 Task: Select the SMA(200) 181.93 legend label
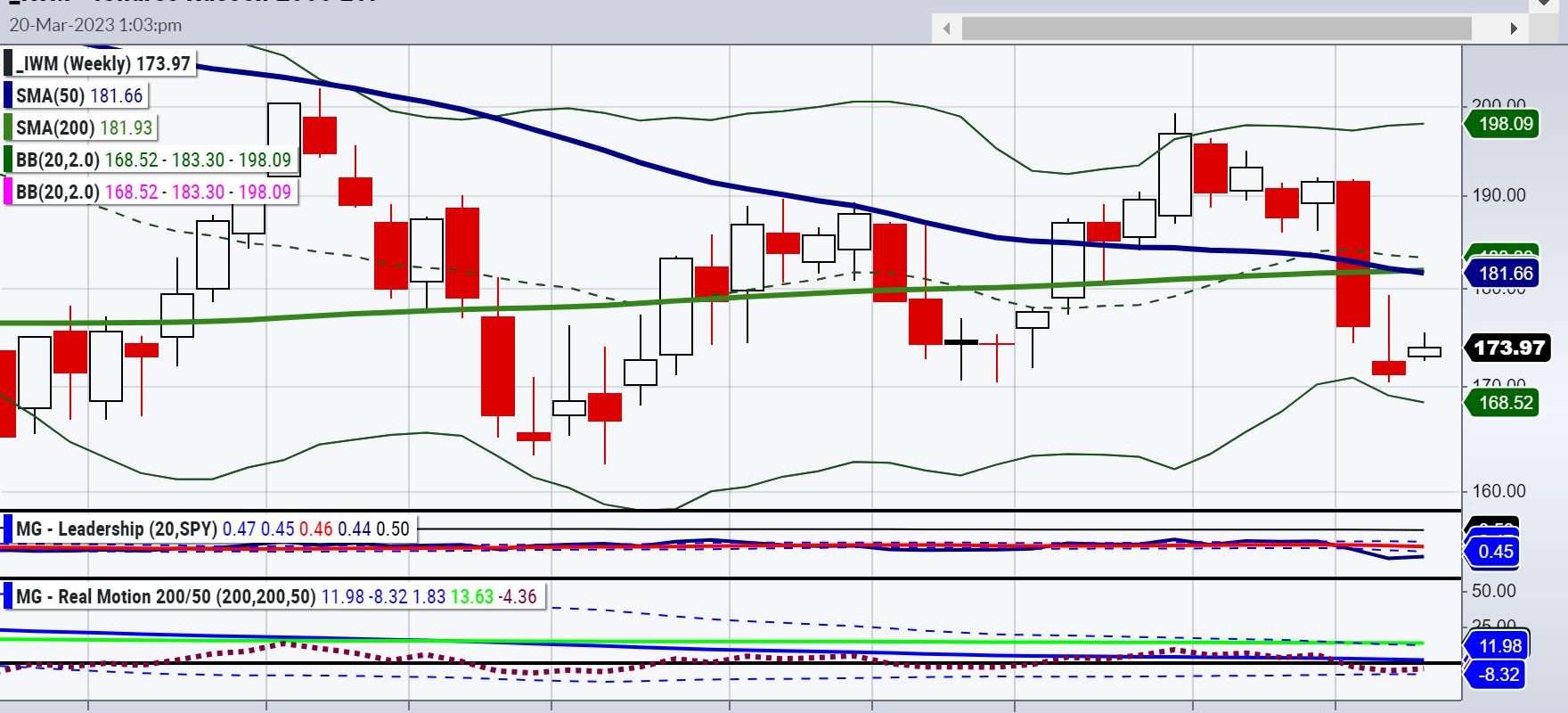point(85,127)
